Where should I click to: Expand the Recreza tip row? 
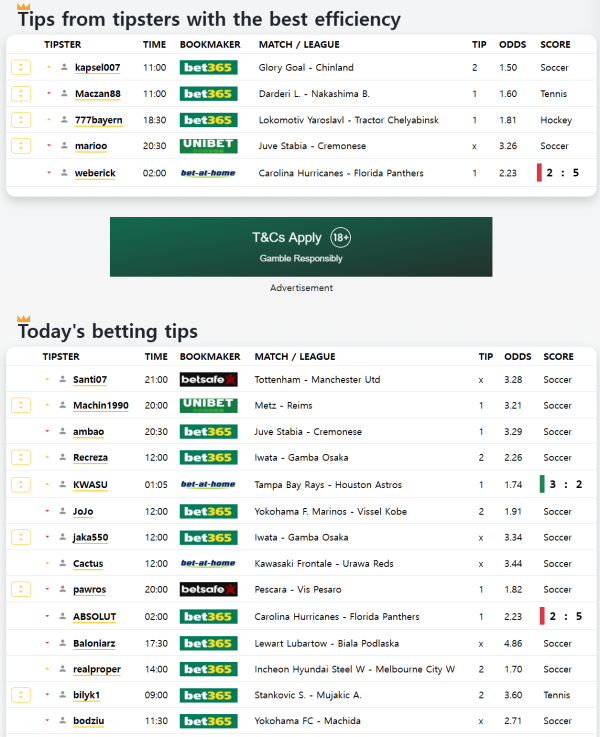click(21, 458)
